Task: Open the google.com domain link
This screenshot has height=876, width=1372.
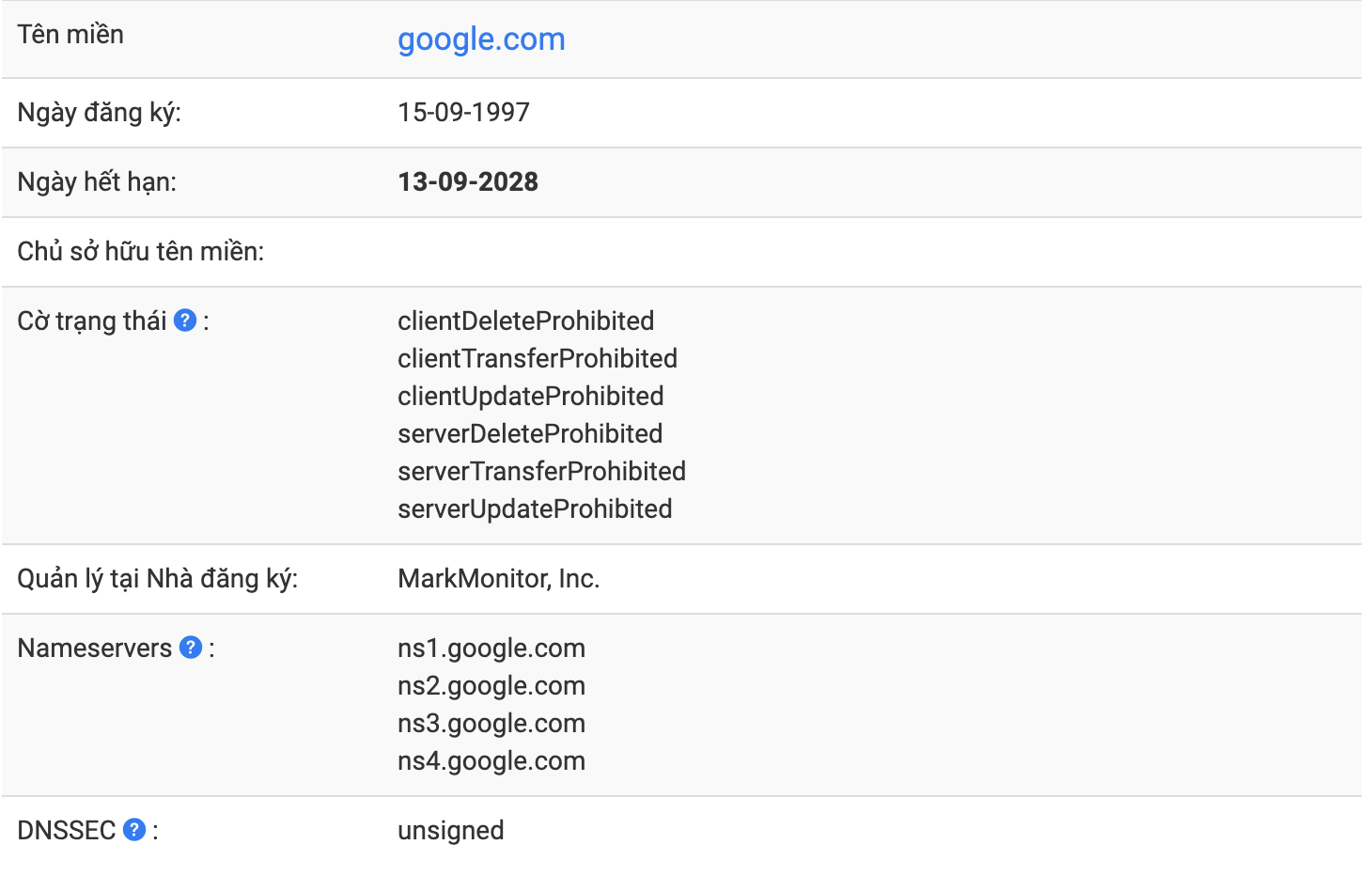Action: coord(481,39)
